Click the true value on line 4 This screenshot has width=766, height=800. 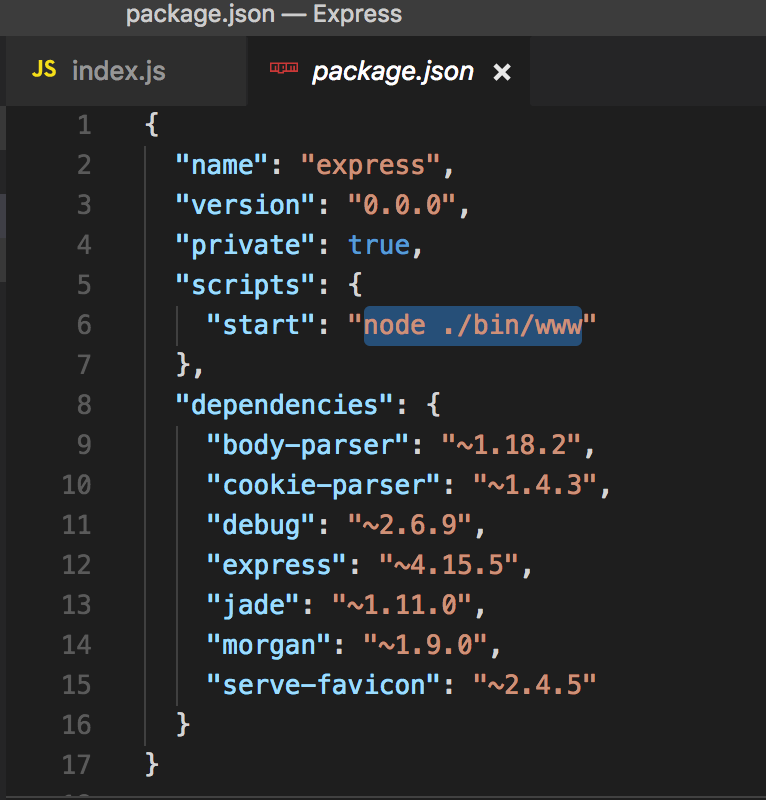(379, 245)
